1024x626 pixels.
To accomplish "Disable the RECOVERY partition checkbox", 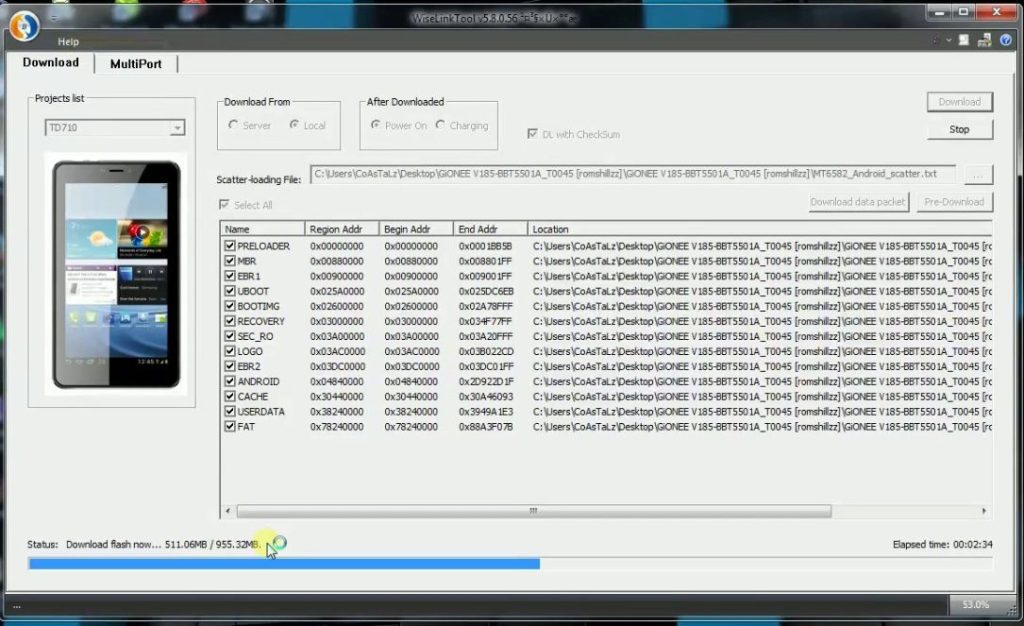I will tap(228, 321).
